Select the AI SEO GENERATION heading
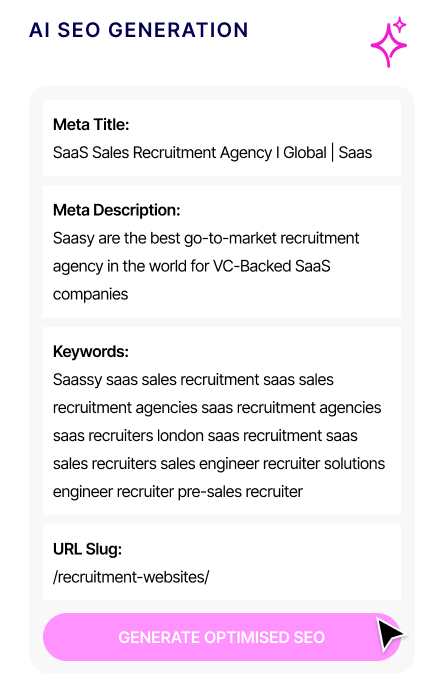The width and height of the screenshot is (444, 686). tap(139, 30)
